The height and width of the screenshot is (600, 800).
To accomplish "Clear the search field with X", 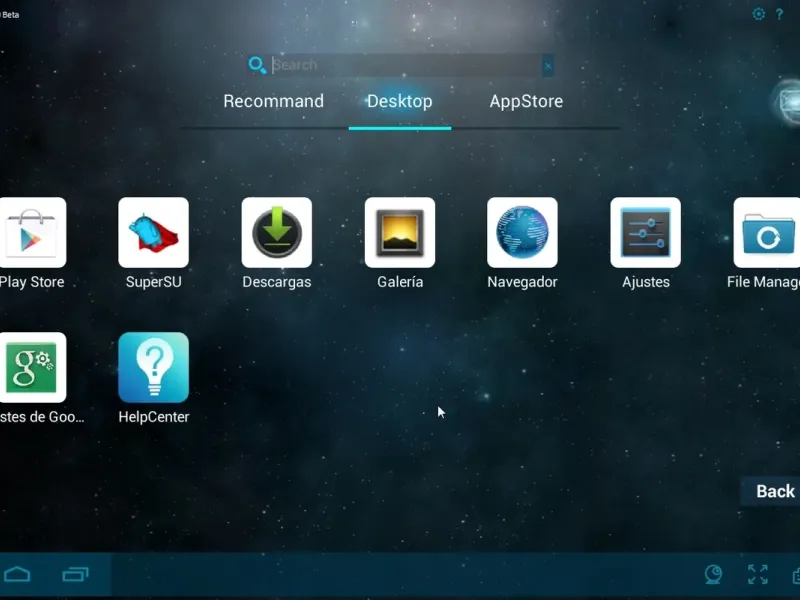I will pyautogui.click(x=548, y=66).
